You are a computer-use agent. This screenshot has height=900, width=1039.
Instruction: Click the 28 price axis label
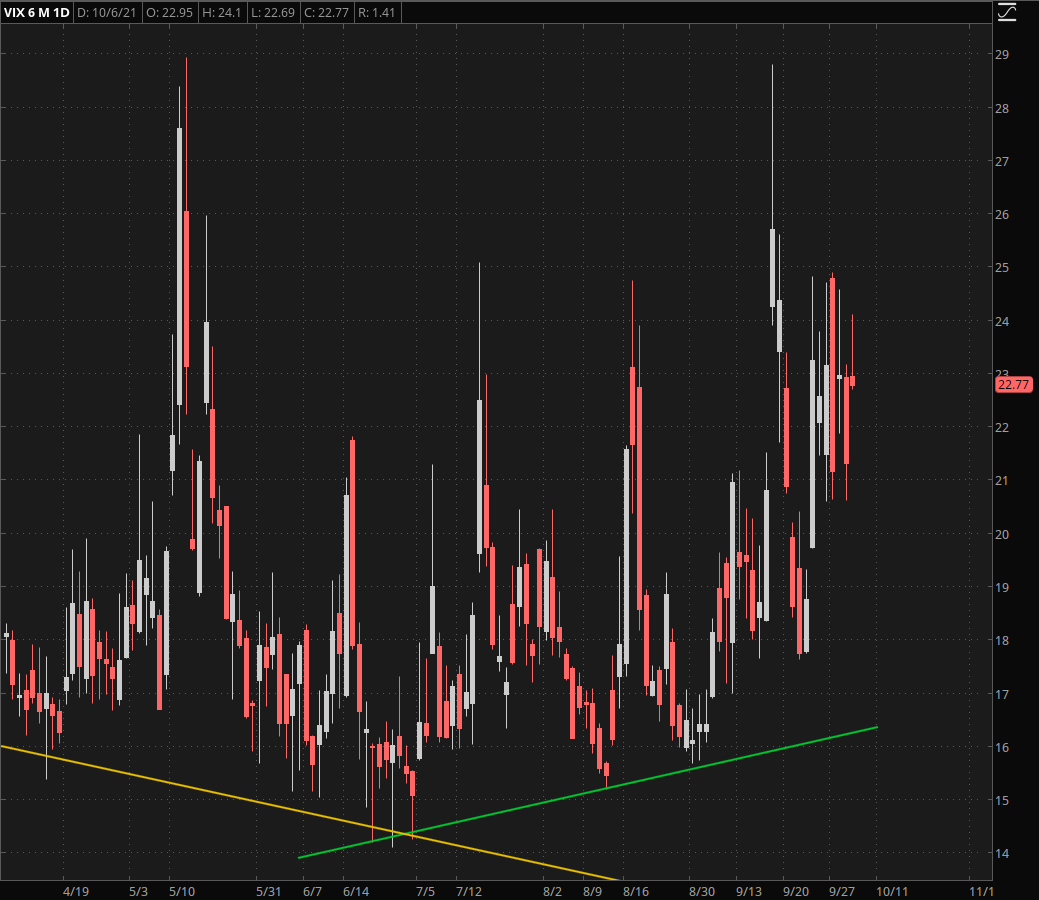[x=1002, y=108]
